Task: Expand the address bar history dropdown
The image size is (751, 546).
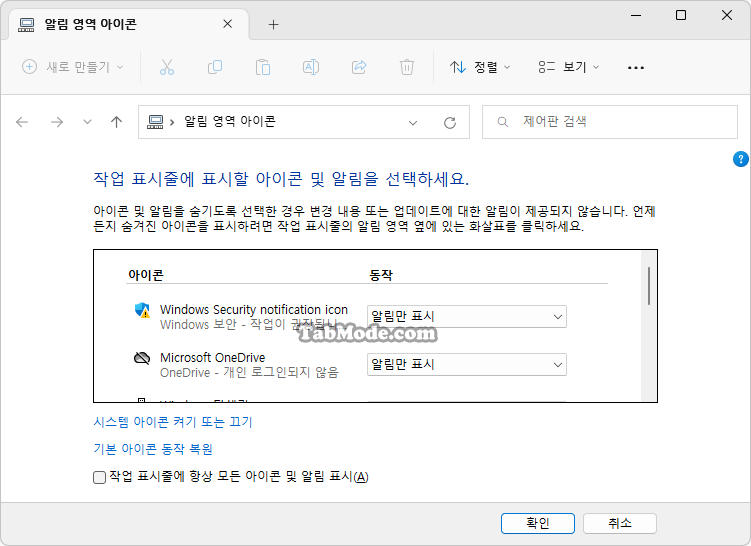Action: (413, 123)
